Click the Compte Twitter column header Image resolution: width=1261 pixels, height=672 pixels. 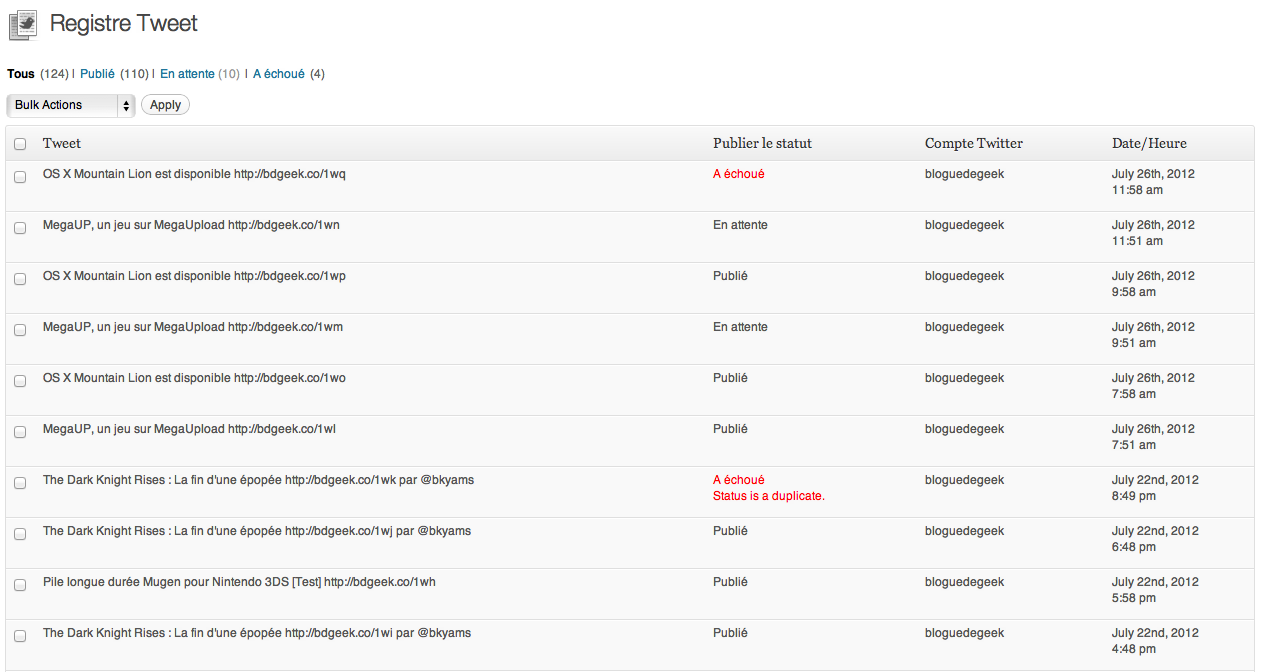[974, 144]
